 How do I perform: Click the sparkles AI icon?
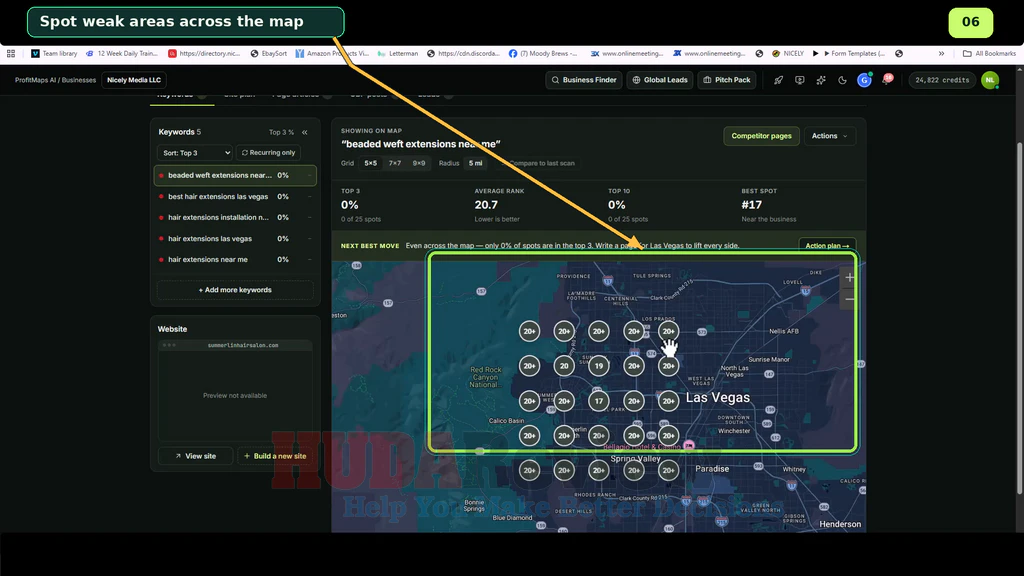821,80
